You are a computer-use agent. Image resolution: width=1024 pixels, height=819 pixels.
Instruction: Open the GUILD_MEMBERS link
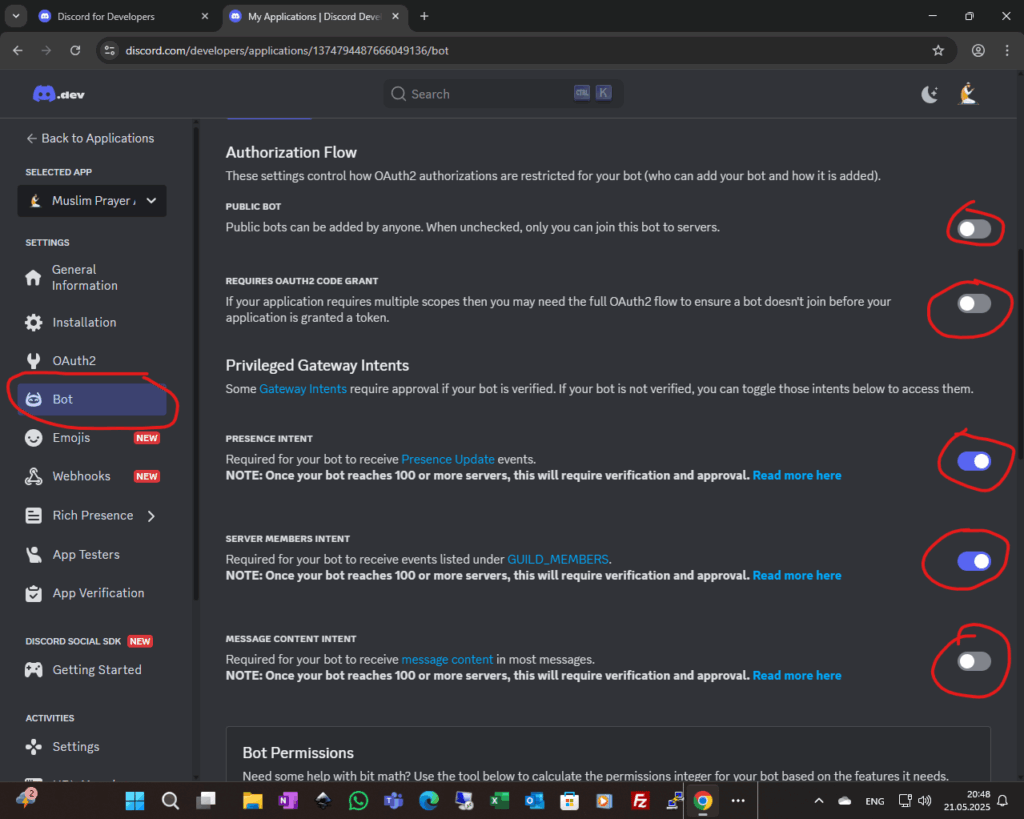[558, 559]
